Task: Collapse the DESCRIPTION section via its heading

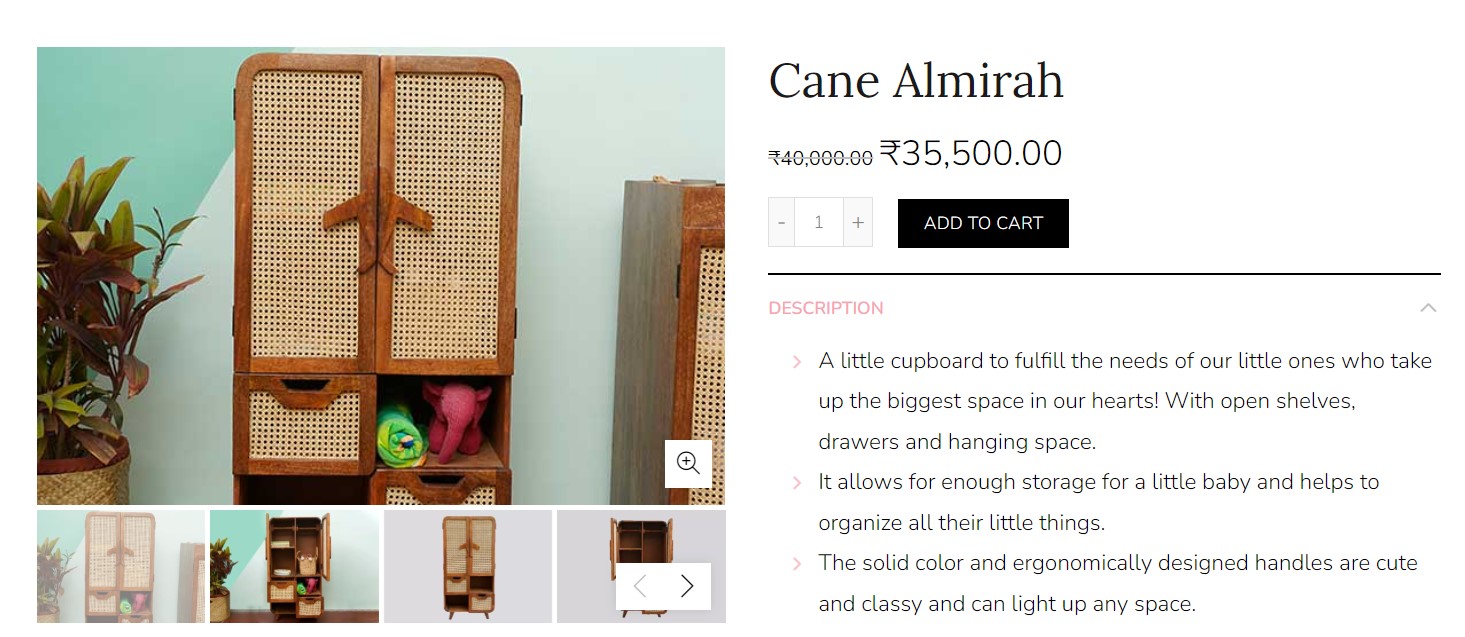Action: click(826, 308)
